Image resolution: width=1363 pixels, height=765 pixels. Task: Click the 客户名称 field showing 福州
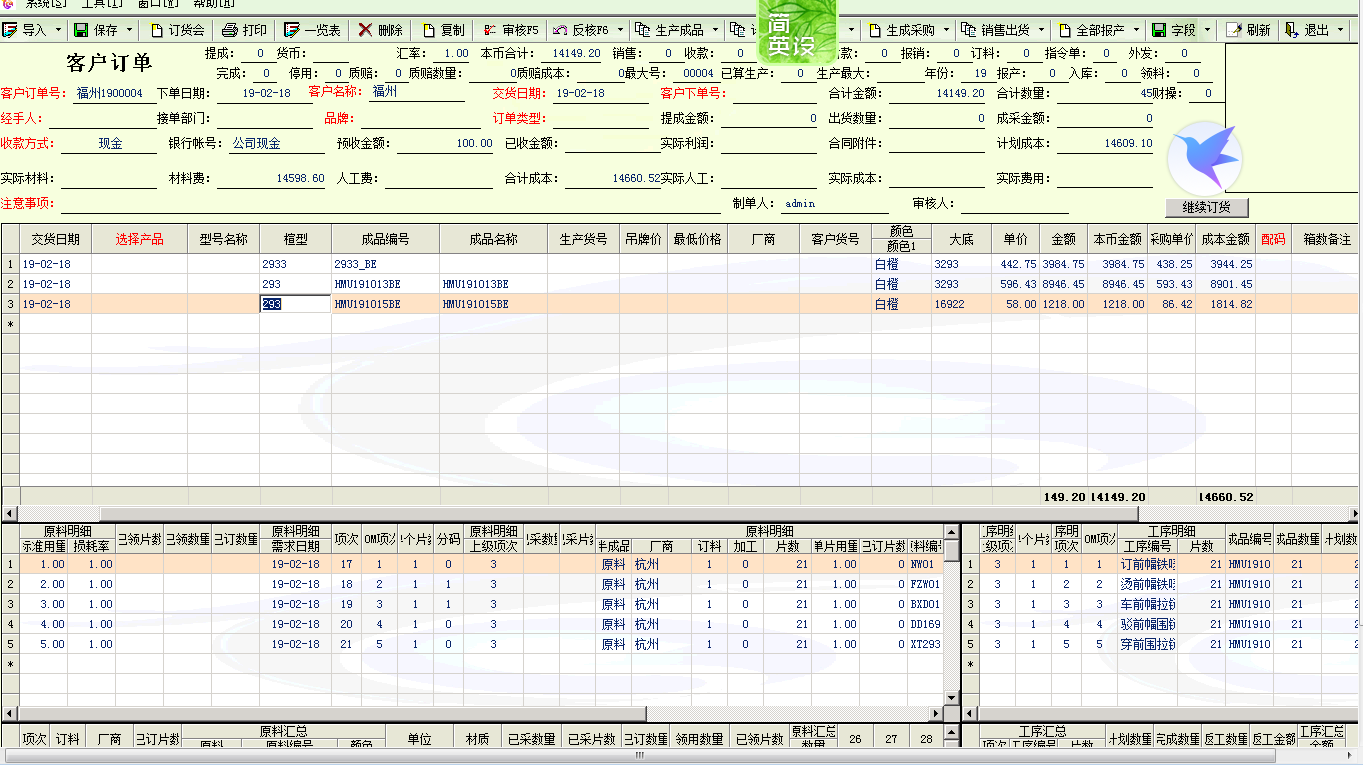click(x=416, y=93)
